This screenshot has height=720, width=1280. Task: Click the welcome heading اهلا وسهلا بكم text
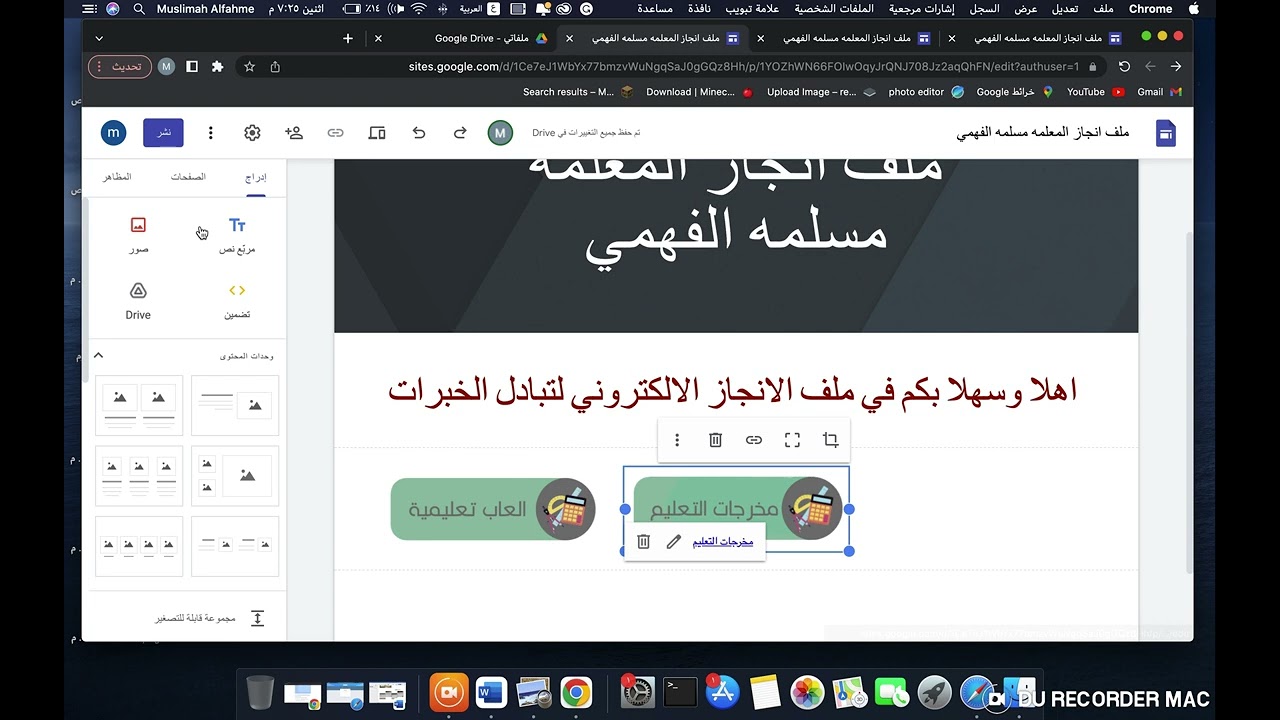pos(732,390)
